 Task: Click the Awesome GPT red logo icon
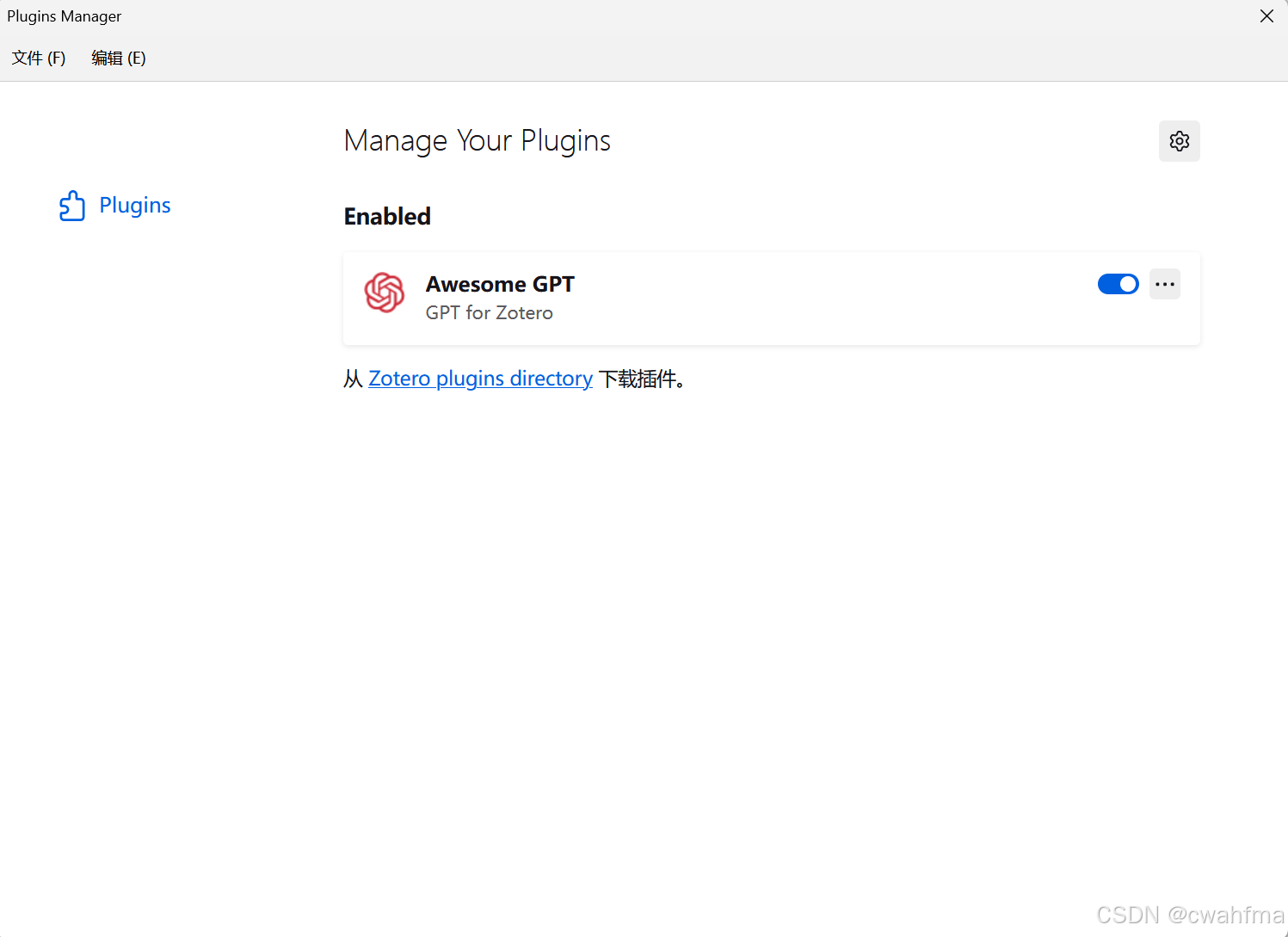(384, 293)
